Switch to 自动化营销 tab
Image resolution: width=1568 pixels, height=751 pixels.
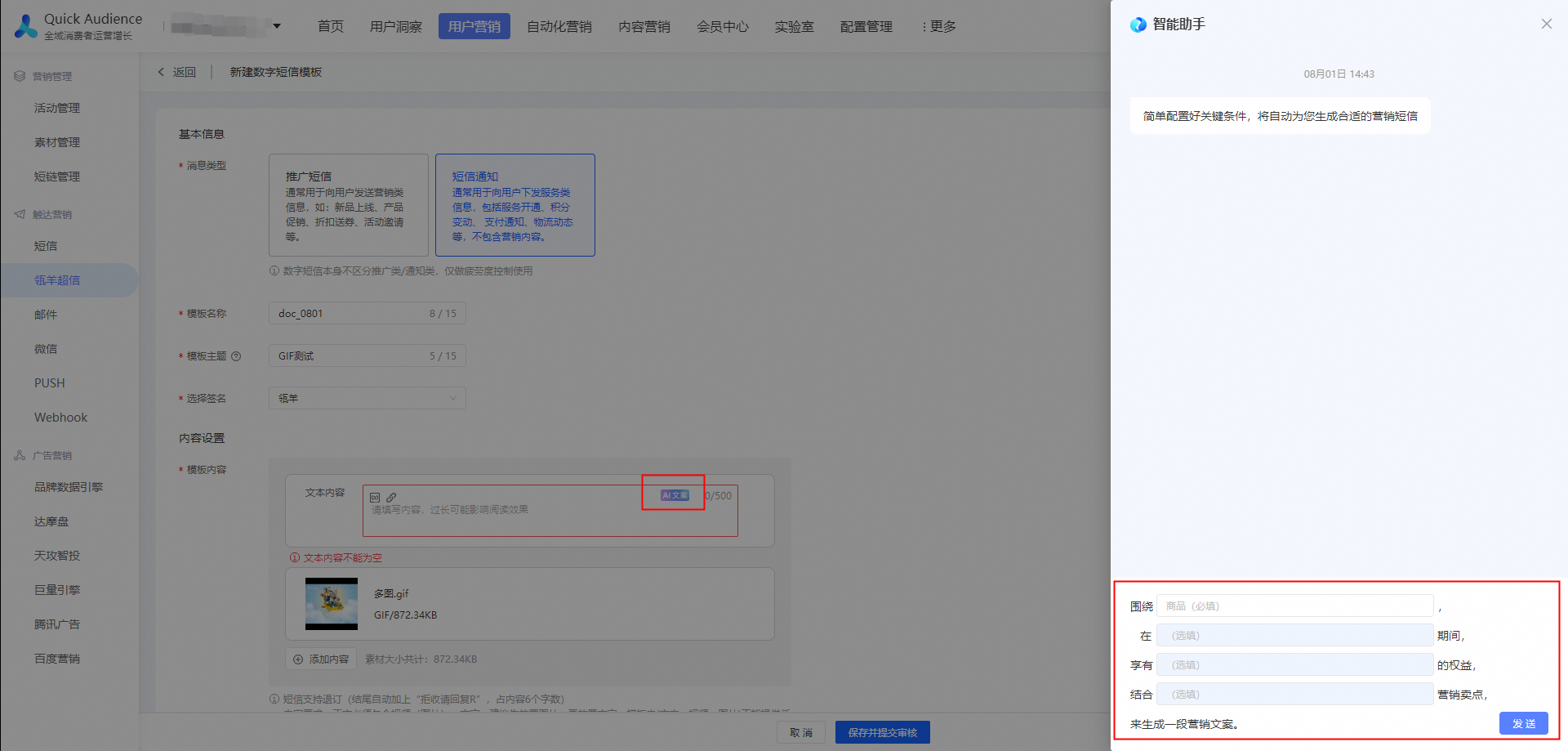pyautogui.click(x=559, y=26)
